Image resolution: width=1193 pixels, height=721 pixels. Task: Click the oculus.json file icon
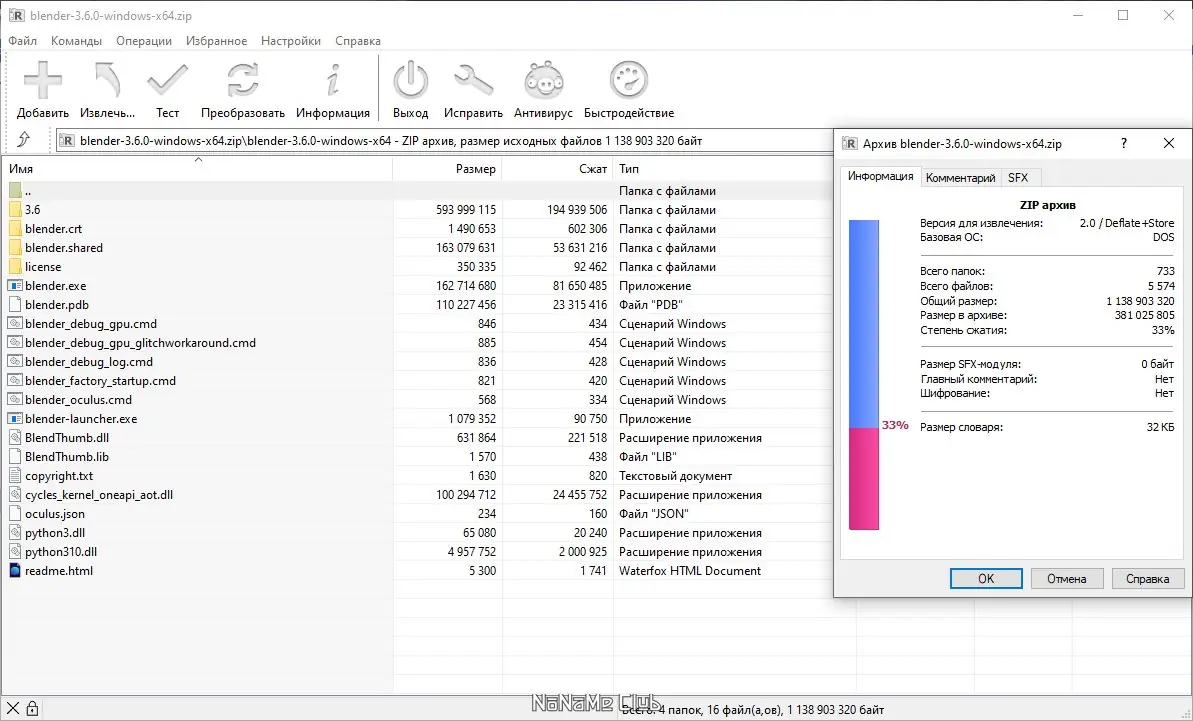14,513
